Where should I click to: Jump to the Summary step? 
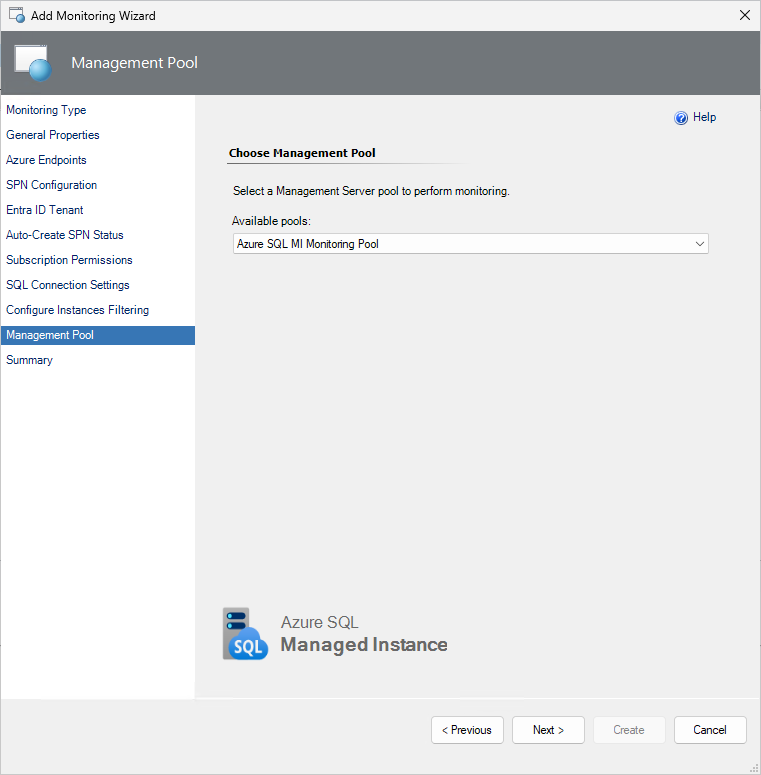29,360
